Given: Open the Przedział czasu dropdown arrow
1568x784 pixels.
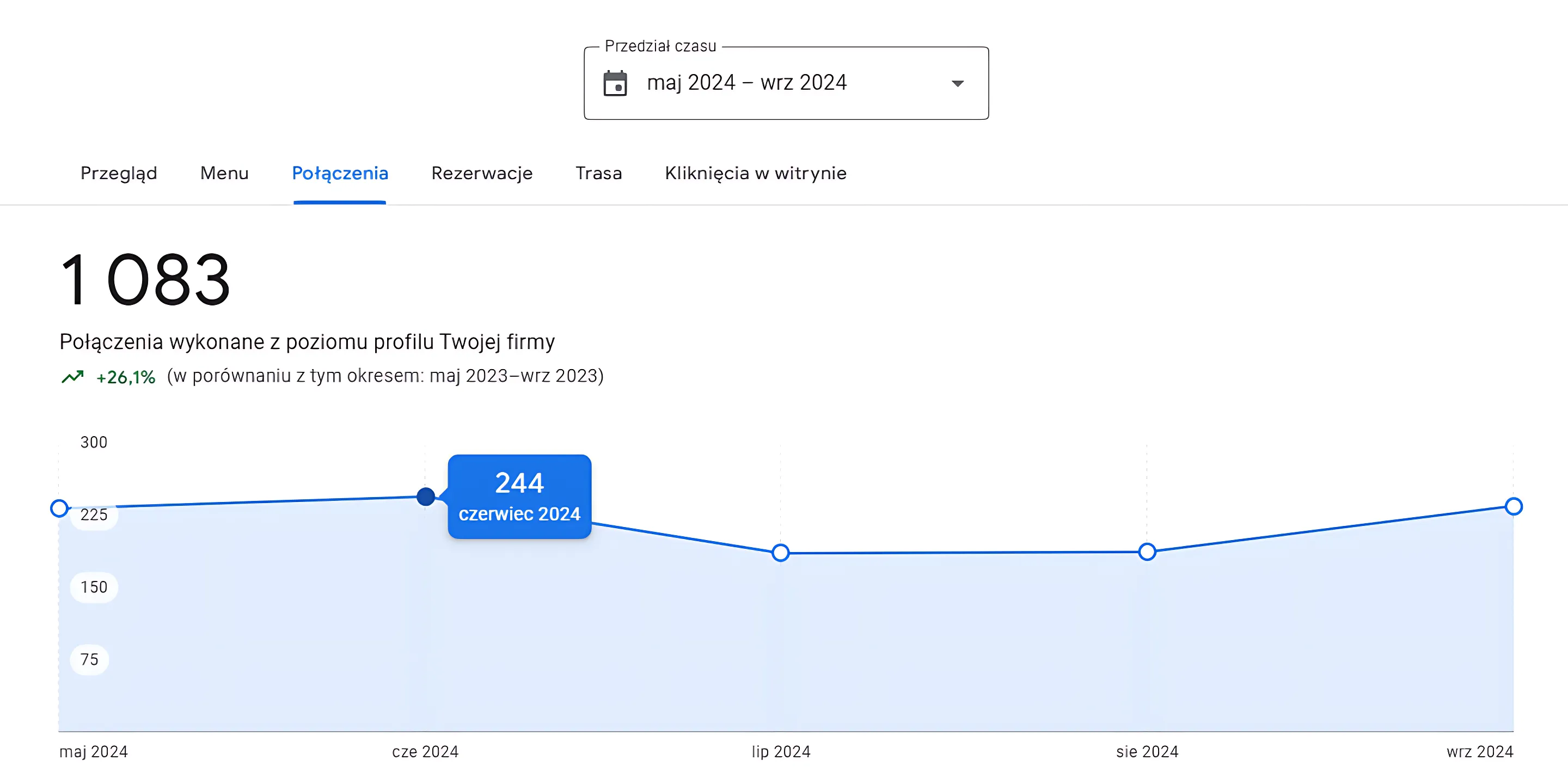Looking at the screenshot, I should 958,83.
